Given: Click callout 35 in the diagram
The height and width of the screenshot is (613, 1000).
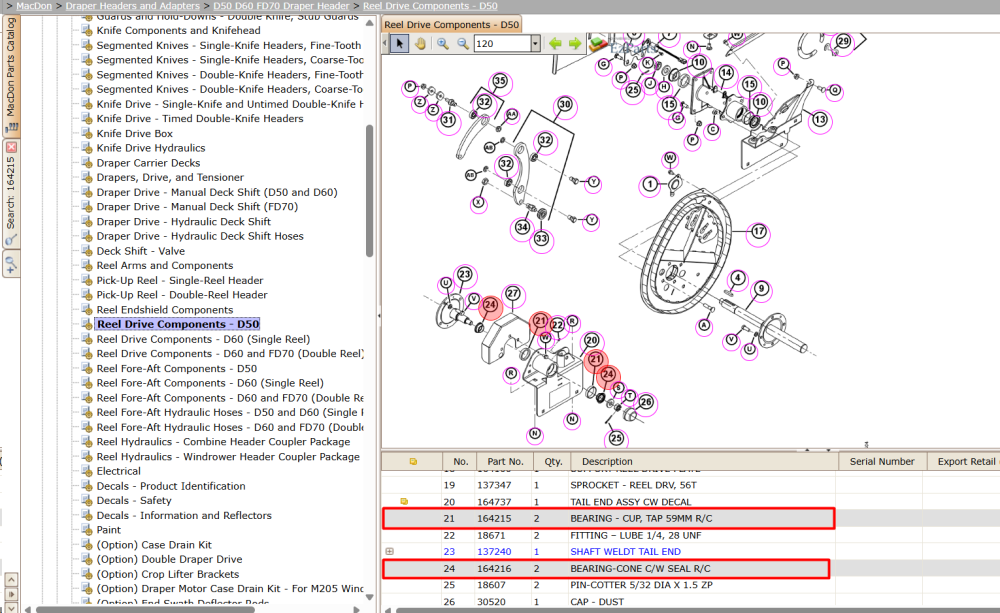Looking at the screenshot, I should (x=500, y=81).
